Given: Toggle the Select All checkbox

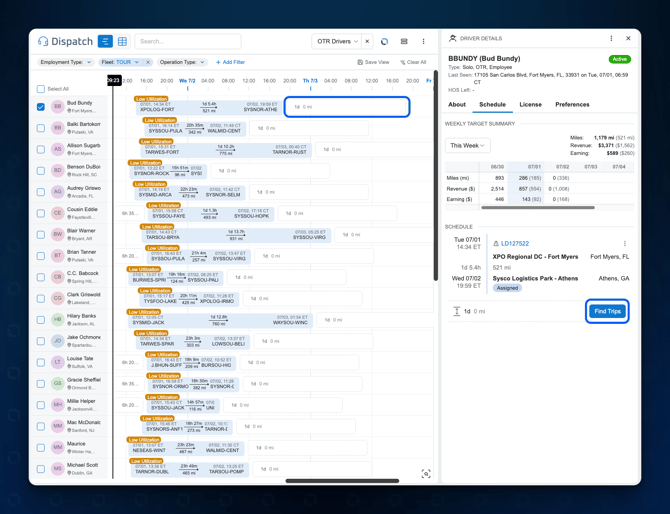Looking at the screenshot, I should (41, 89).
